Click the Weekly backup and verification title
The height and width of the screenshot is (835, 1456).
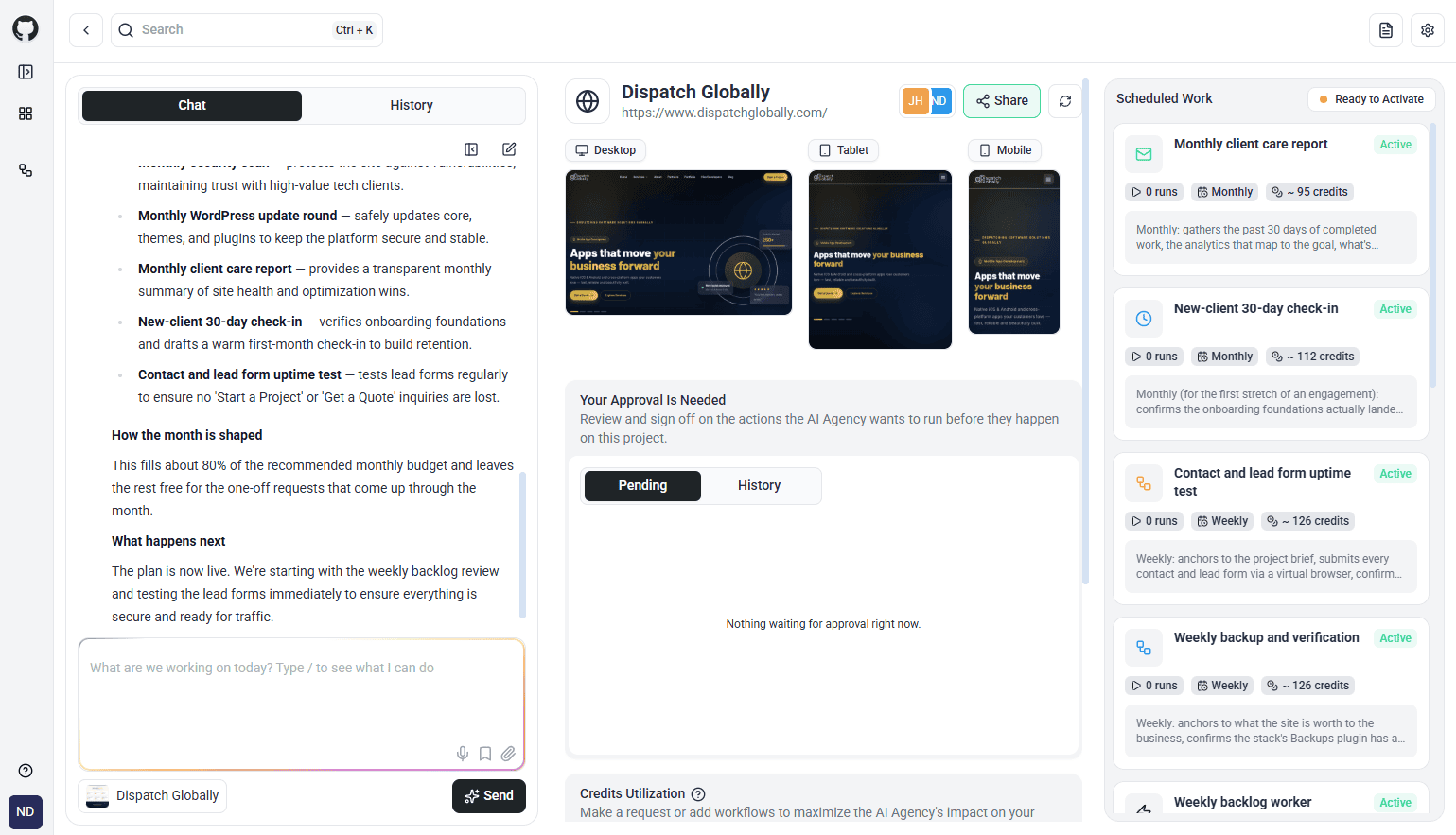1266,637
